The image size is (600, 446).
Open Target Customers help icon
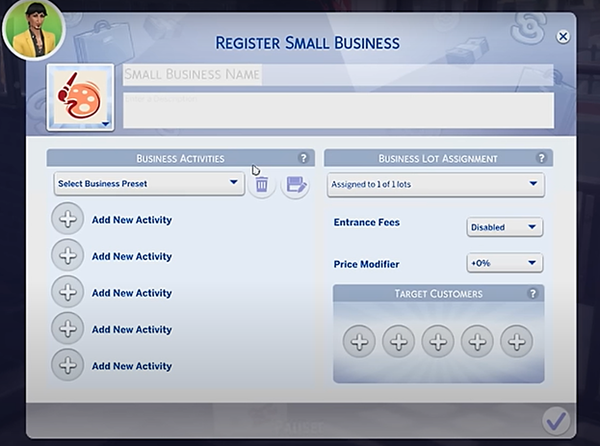tap(533, 293)
